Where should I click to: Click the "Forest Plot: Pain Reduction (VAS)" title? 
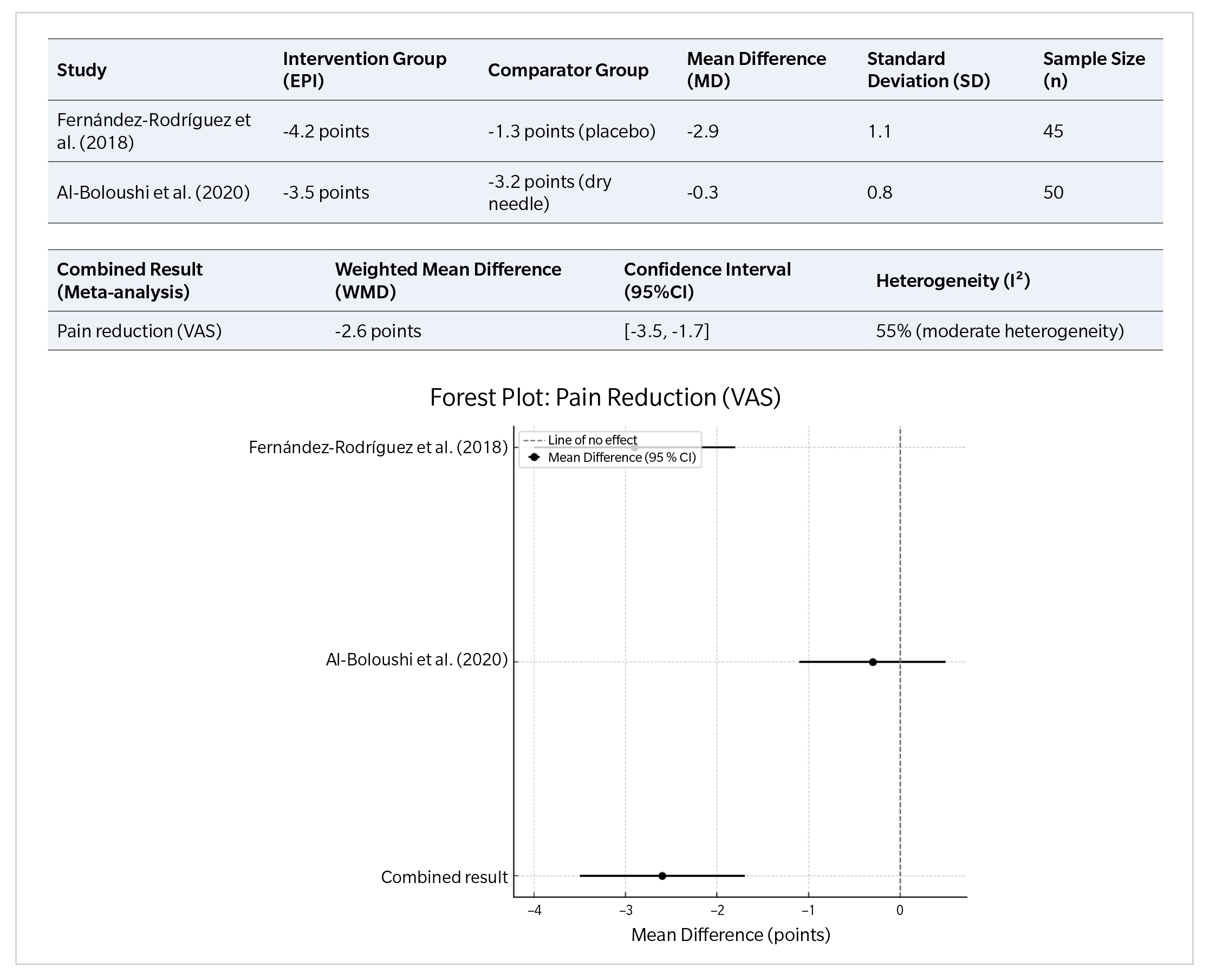[605, 397]
